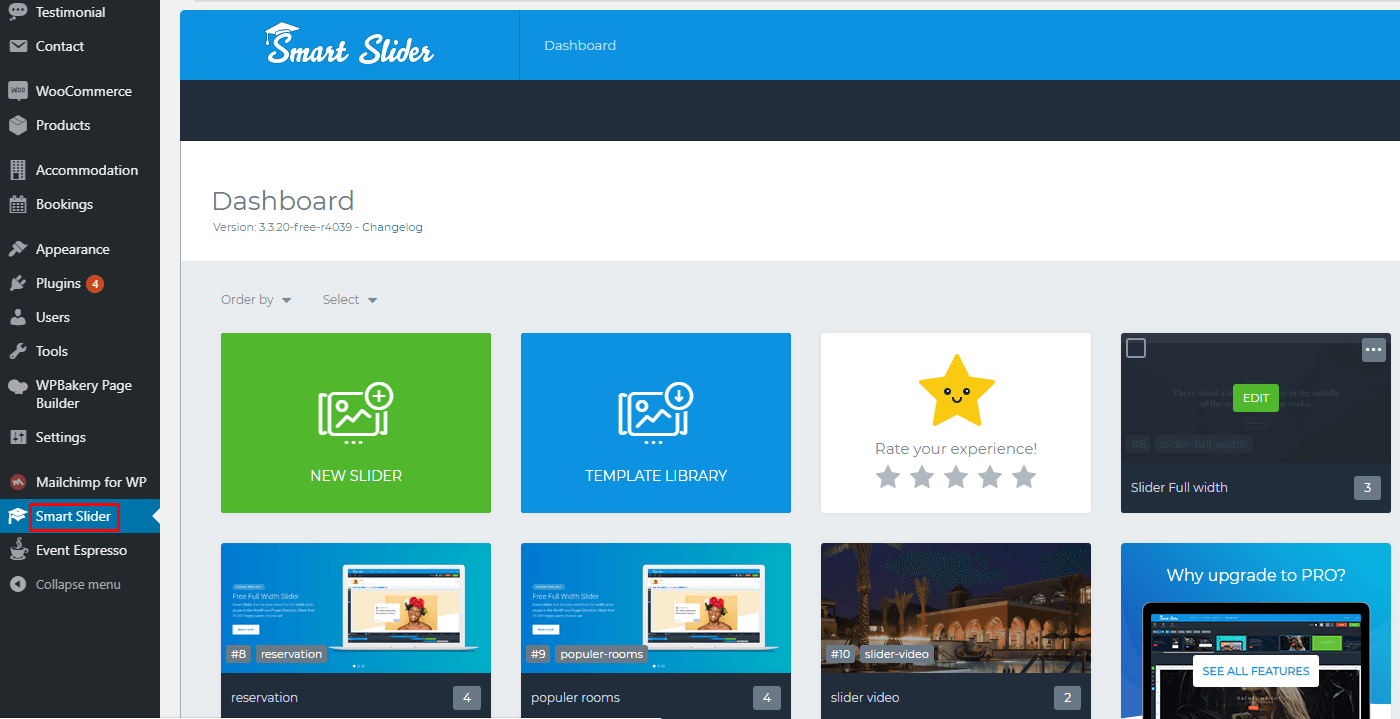Open the three-dots menu on Slider Full width
The height and width of the screenshot is (719, 1400).
[x=1374, y=349]
